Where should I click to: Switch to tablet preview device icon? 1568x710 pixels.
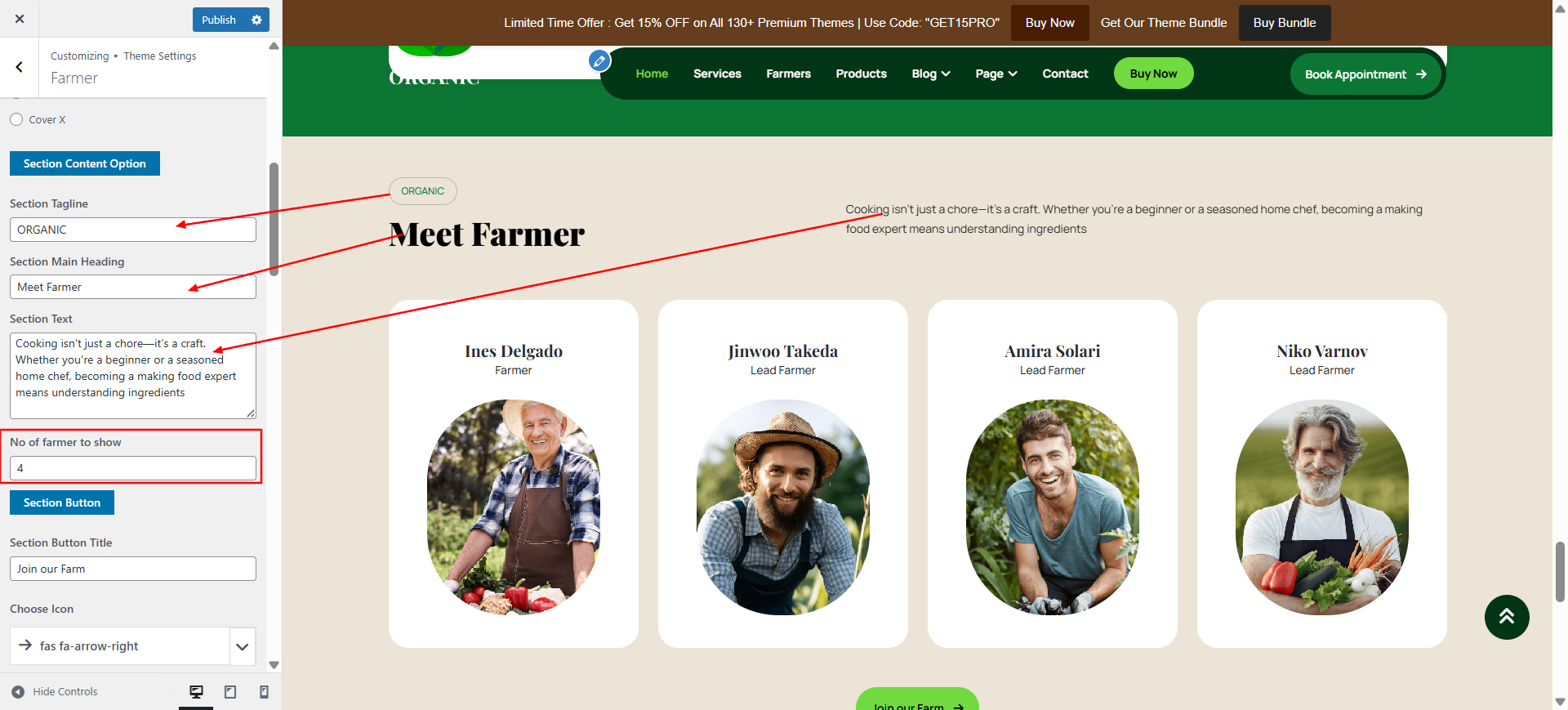[230, 692]
